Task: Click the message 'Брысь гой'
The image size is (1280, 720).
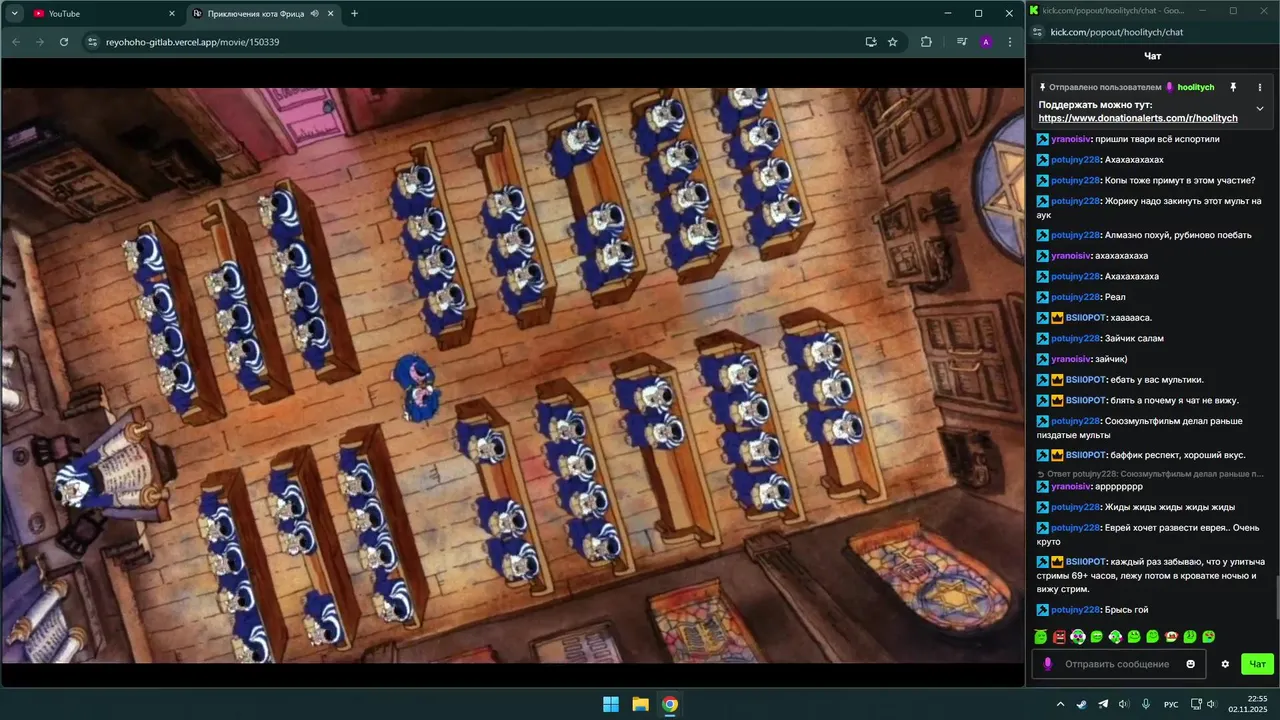Action: coord(1126,610)
